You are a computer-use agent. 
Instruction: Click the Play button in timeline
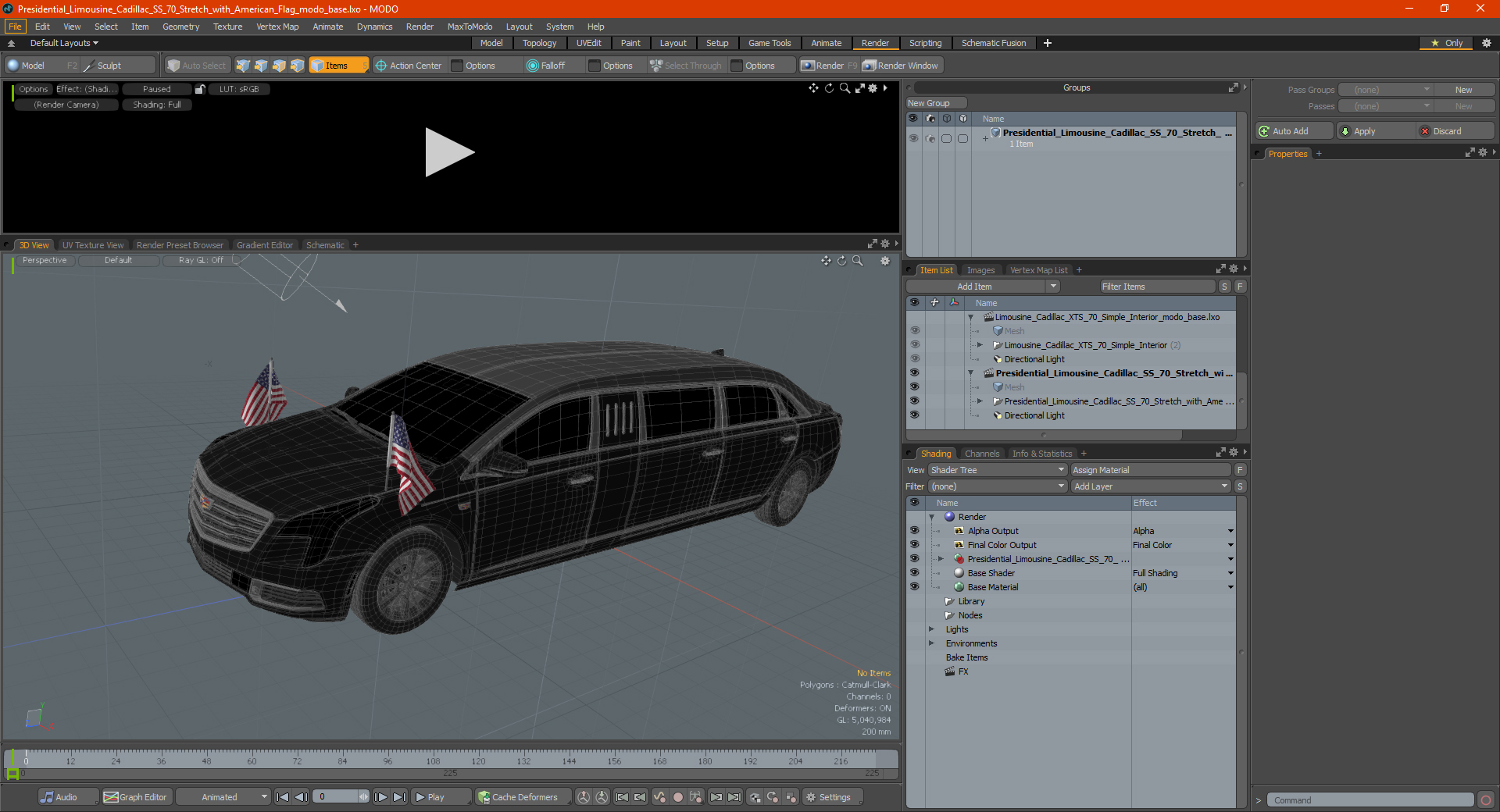pos(441,797)
